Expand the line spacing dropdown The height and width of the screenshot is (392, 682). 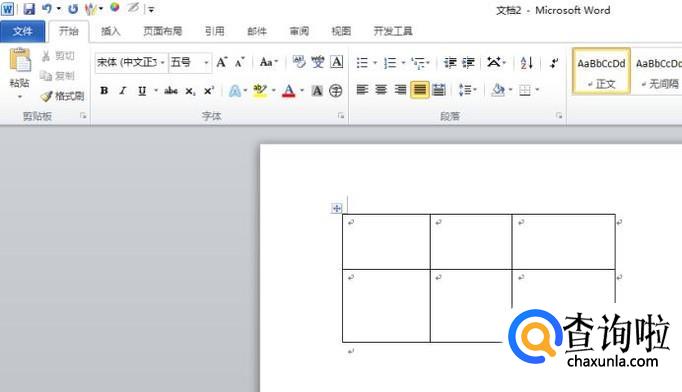[x=475, y=90]
